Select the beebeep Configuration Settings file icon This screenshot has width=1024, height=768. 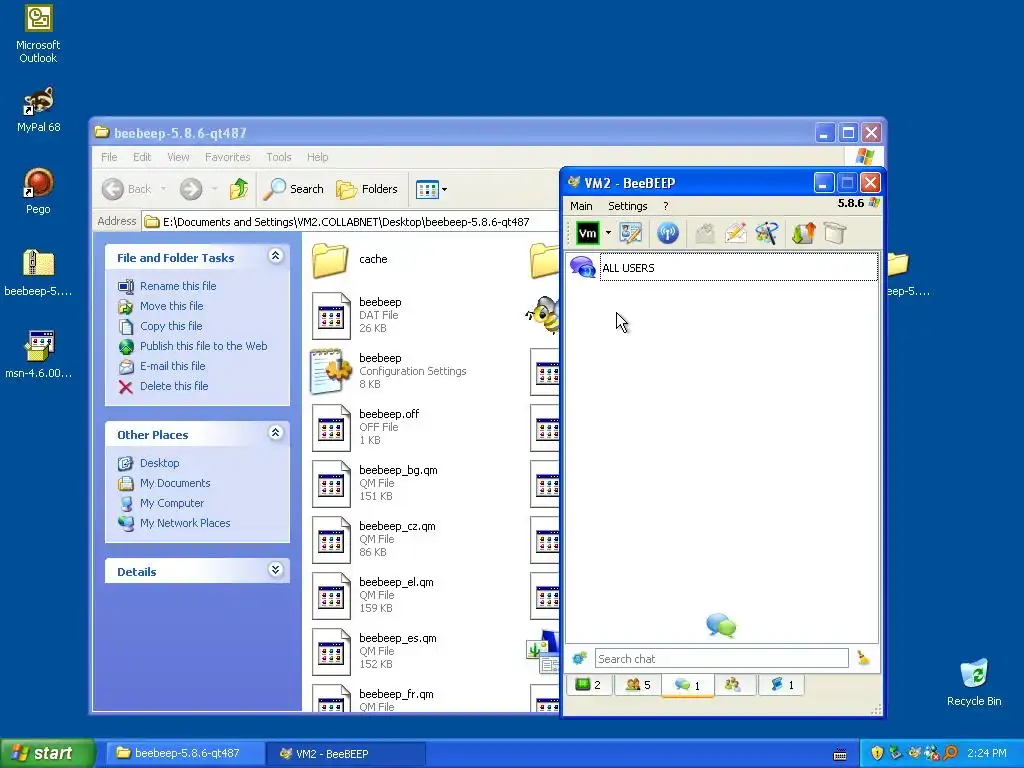pos(331,372)
